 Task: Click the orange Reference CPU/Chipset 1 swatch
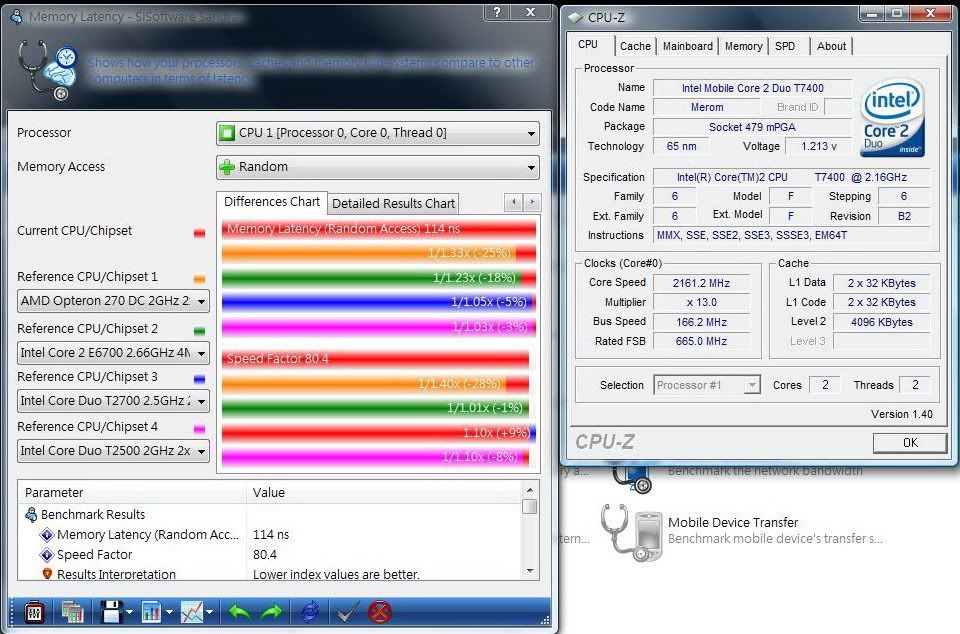[x=200, y=279]
